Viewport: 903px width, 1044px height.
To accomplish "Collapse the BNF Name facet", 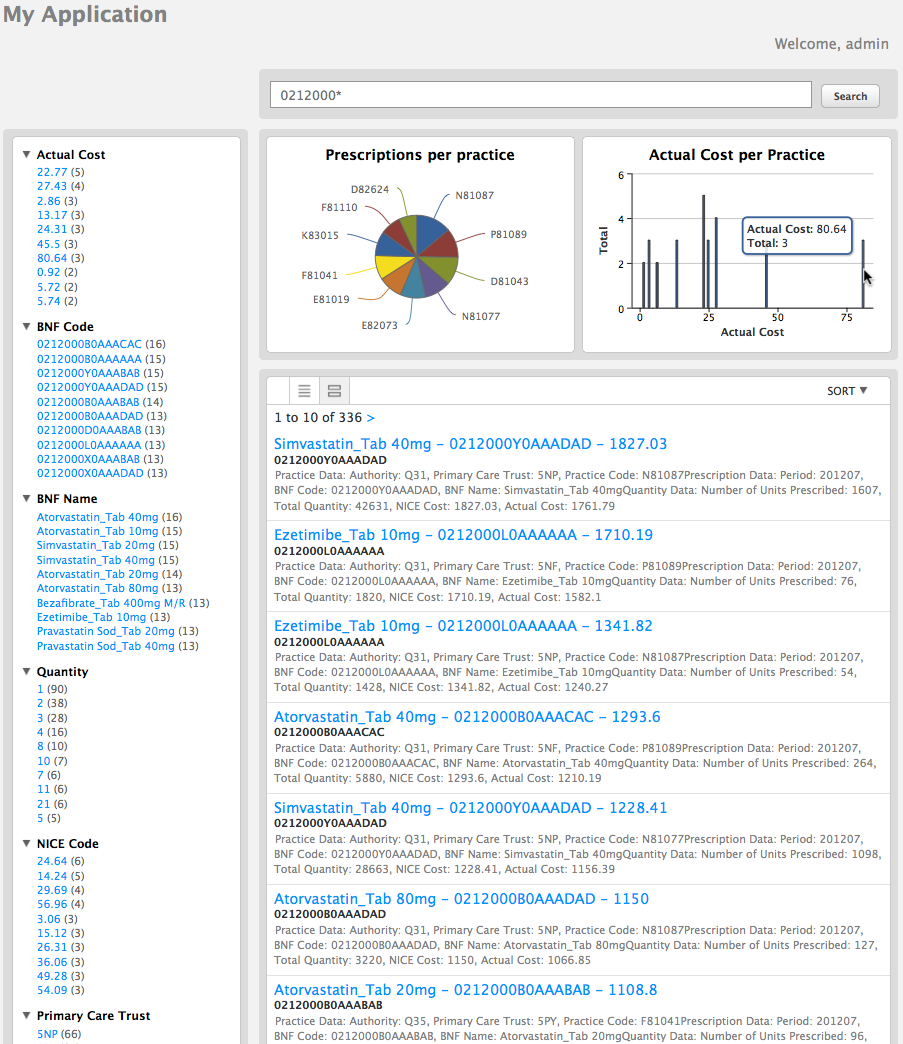I will coord(26,498).
